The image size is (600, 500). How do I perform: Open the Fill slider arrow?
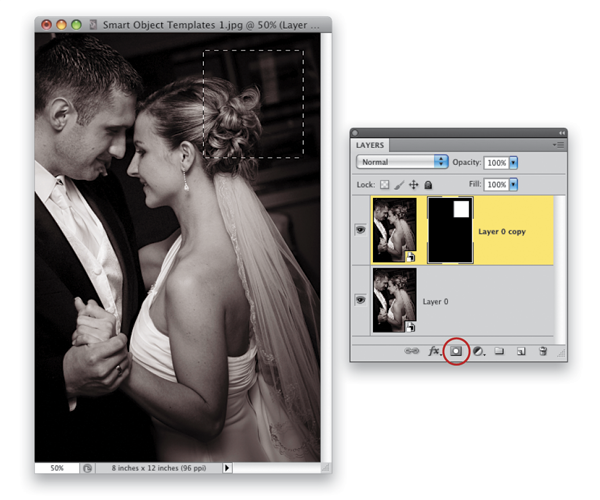(514, 184)
